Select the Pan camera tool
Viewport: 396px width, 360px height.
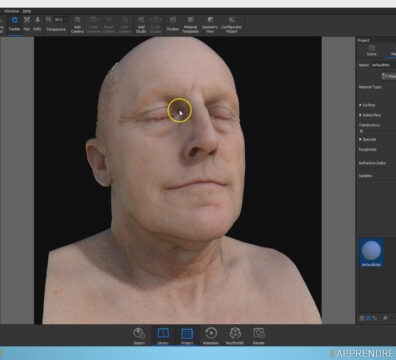27,24
